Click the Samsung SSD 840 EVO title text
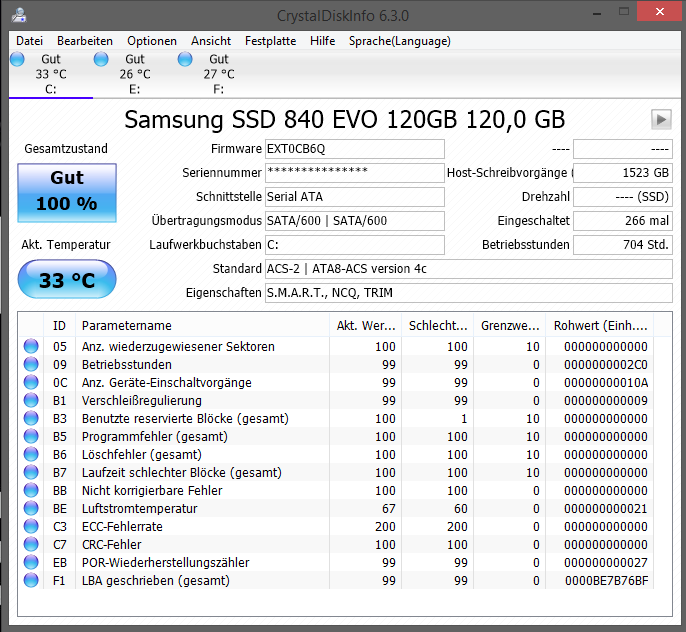Viewport: 686px width, 632px height. (345, 119)
